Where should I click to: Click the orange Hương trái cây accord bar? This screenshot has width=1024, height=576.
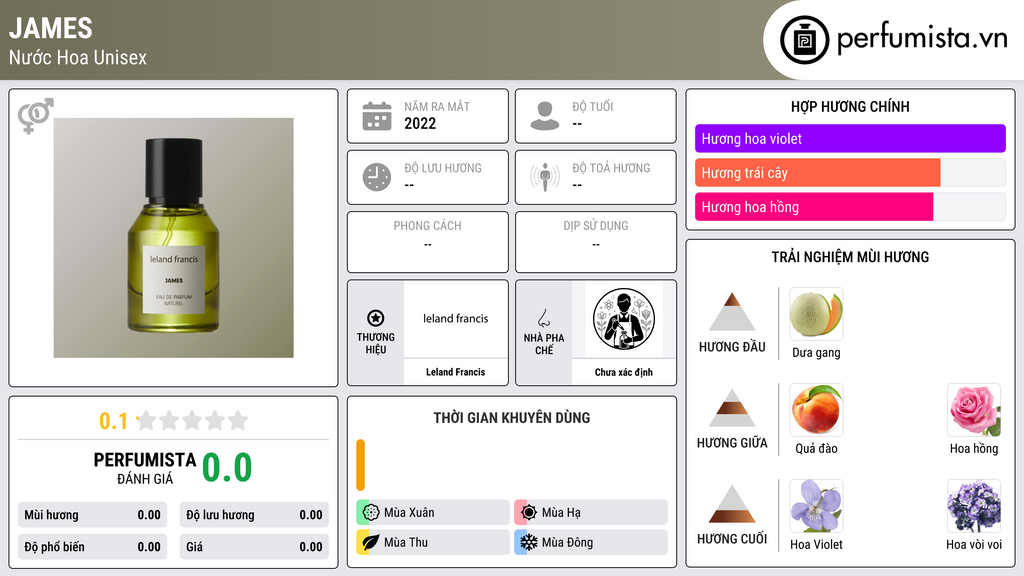[818, 173]
